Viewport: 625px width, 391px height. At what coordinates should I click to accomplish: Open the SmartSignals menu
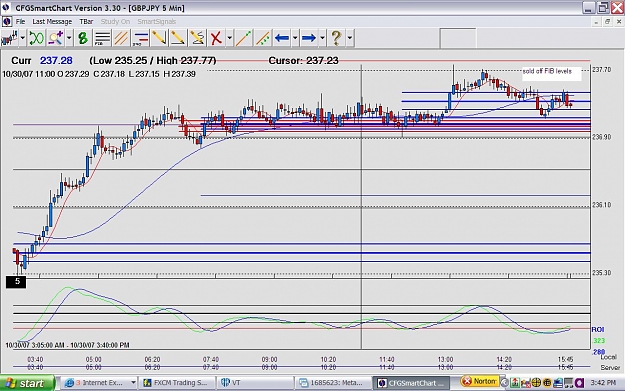click(x=157, y=22)
